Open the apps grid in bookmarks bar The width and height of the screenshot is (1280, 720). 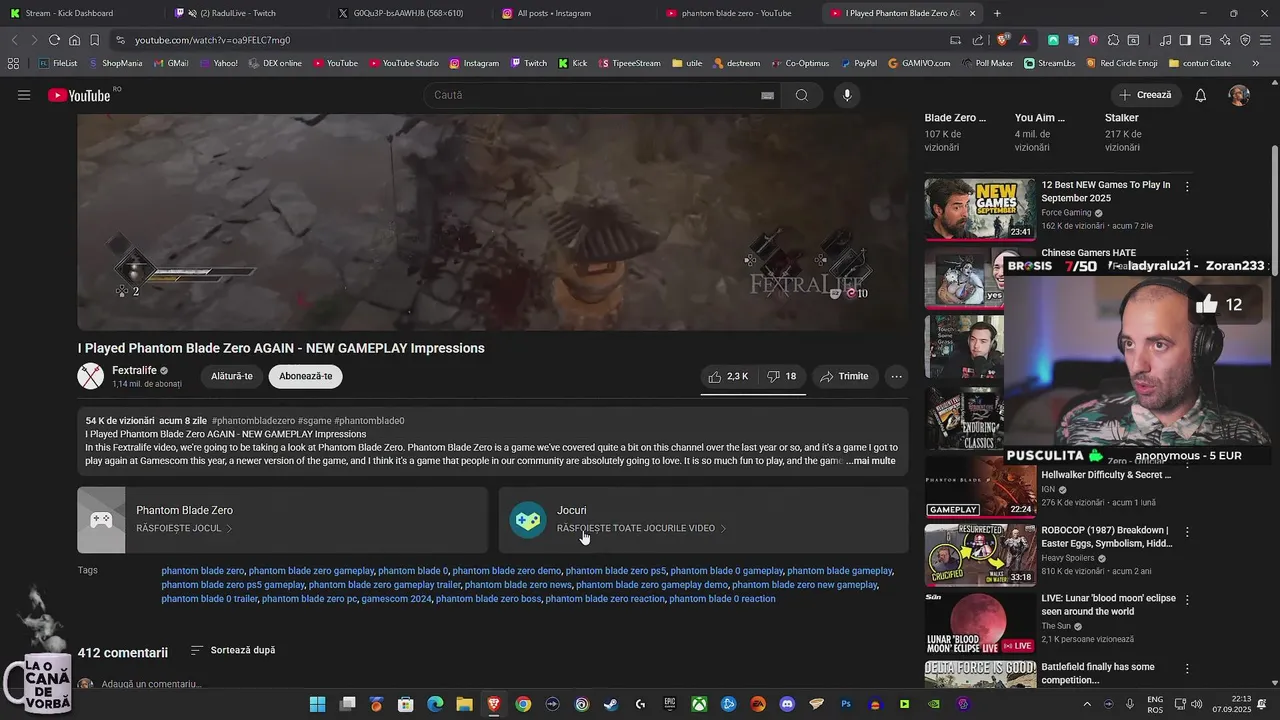13,63
